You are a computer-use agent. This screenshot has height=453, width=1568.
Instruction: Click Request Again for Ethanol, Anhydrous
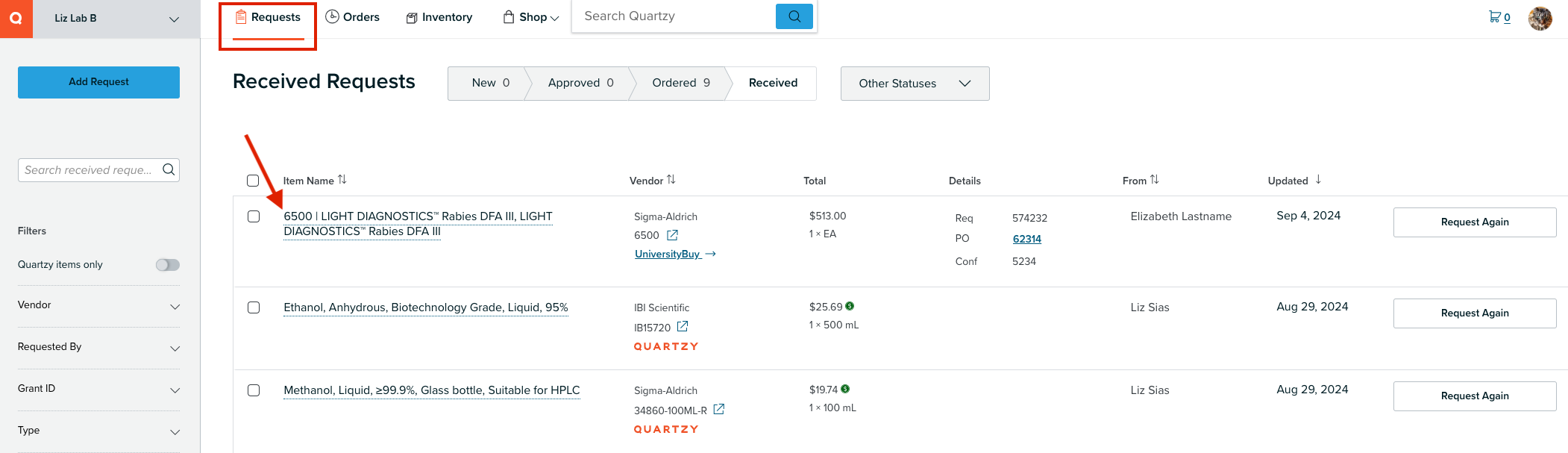pos(1475,313)
